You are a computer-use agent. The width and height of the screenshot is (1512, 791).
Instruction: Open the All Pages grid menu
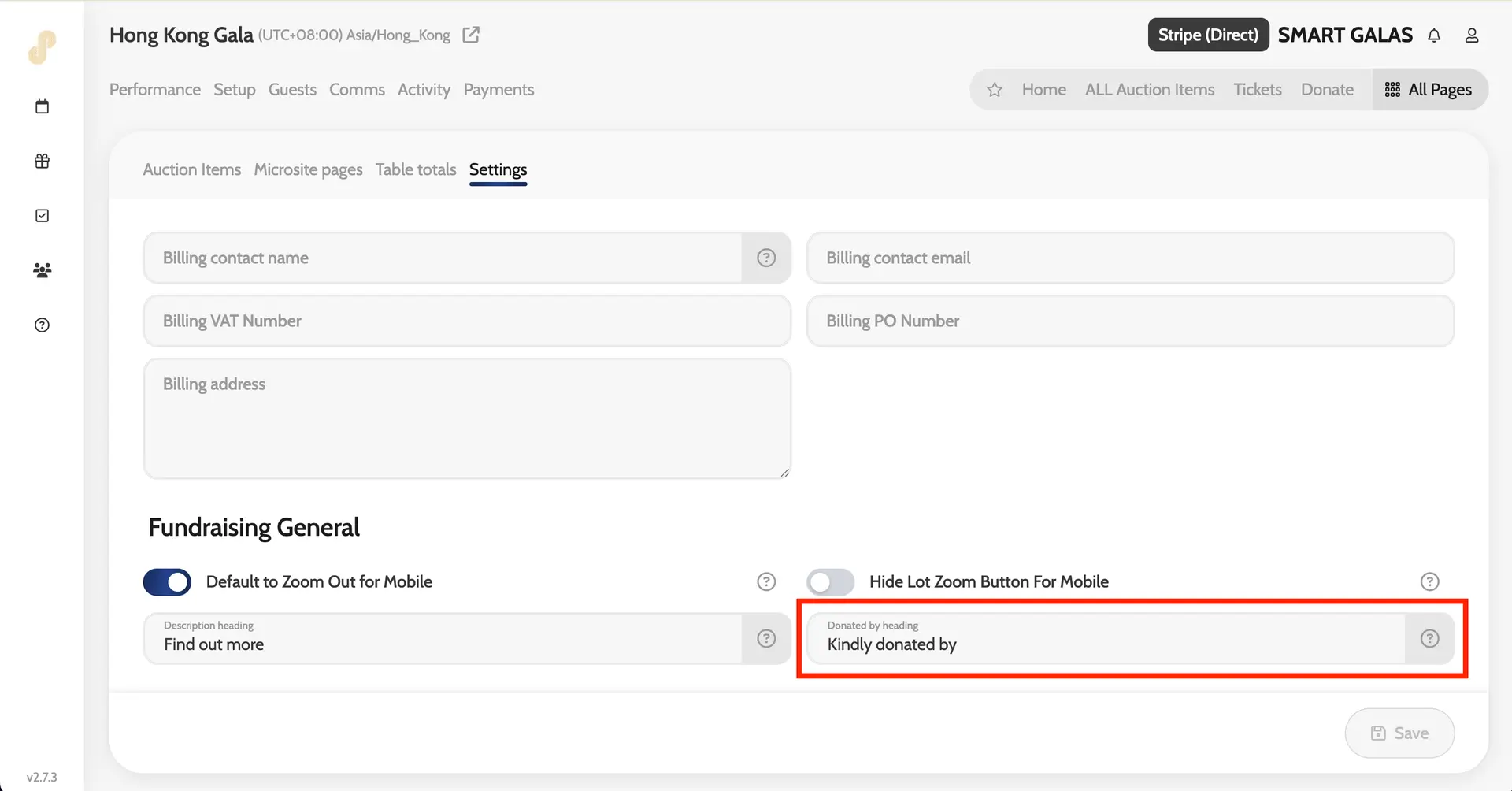pyautogui.click(x=1429, y=90)
